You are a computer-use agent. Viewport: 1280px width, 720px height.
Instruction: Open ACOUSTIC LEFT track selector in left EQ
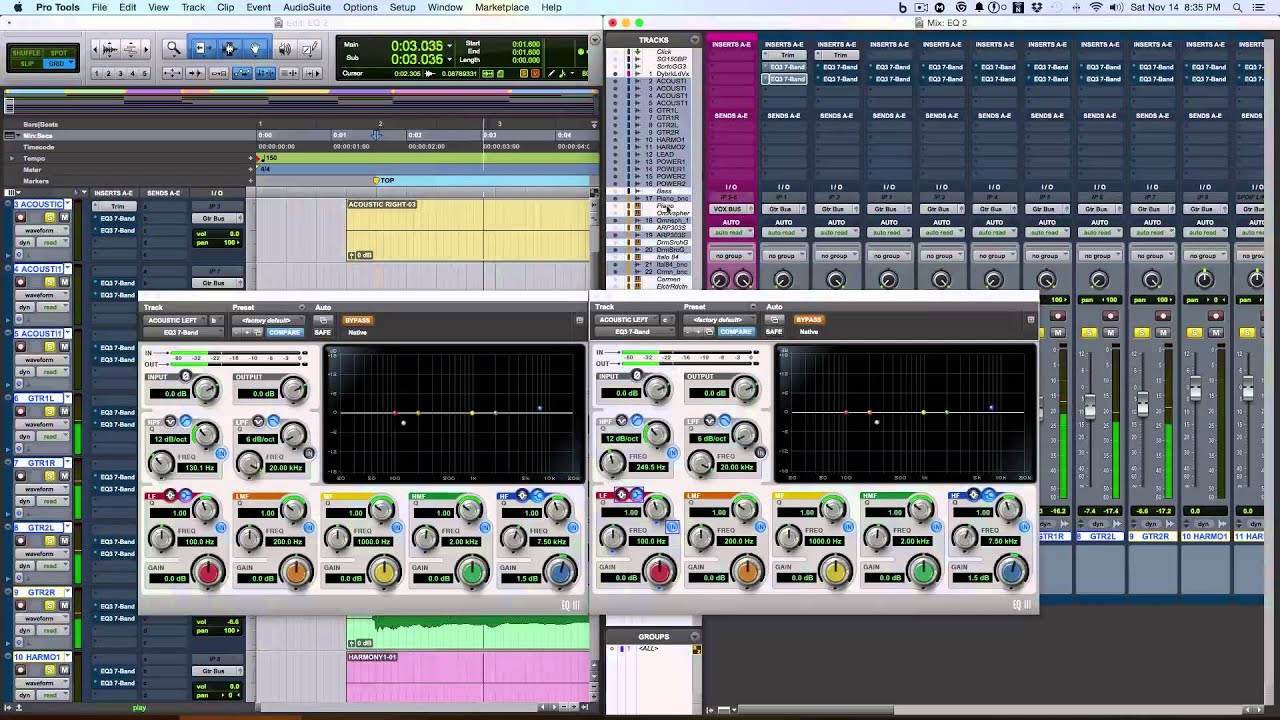(176, 320)
